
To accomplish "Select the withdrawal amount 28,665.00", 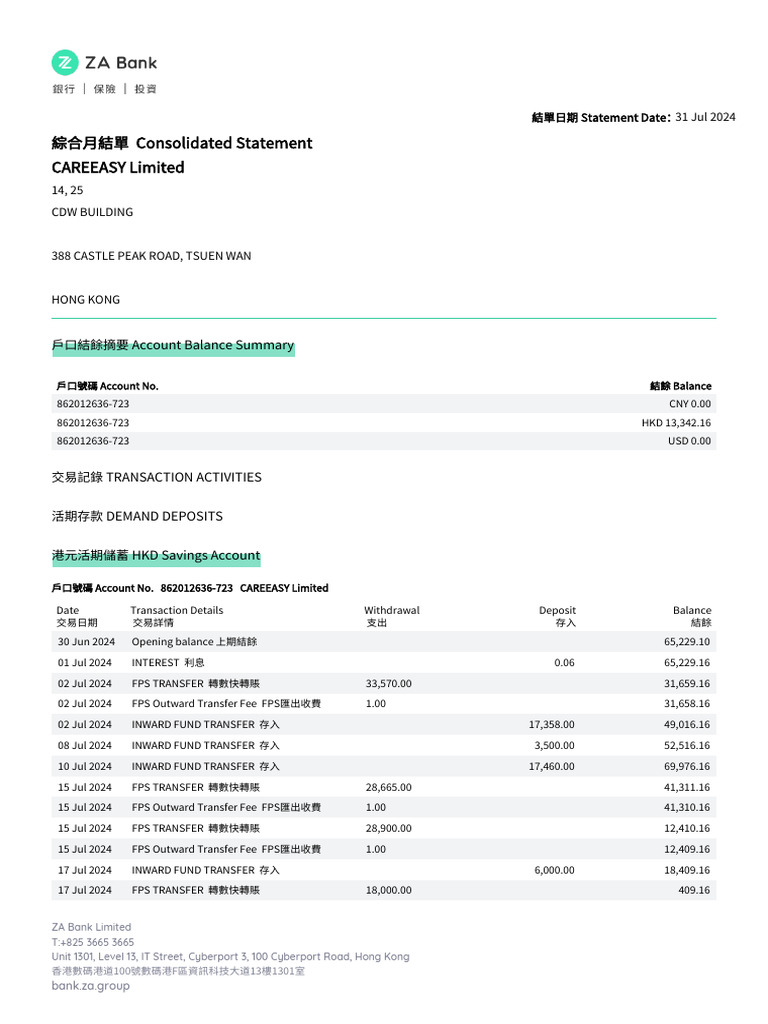I will click(389, 788).
